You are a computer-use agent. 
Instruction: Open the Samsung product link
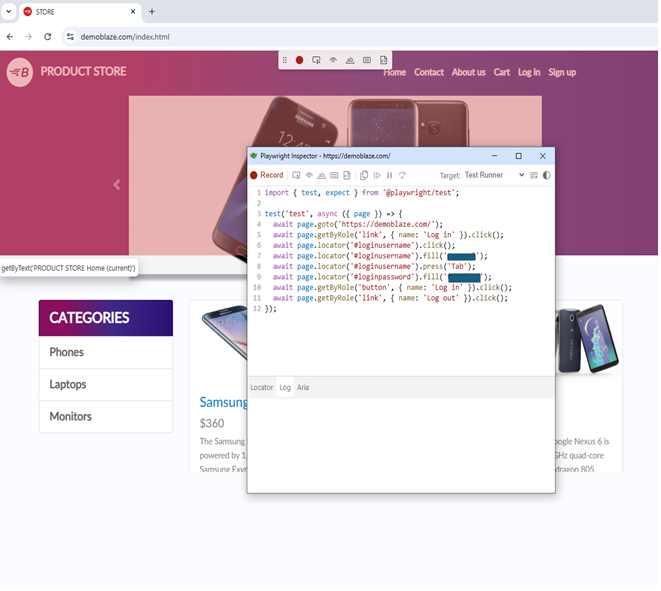point(223,403)
